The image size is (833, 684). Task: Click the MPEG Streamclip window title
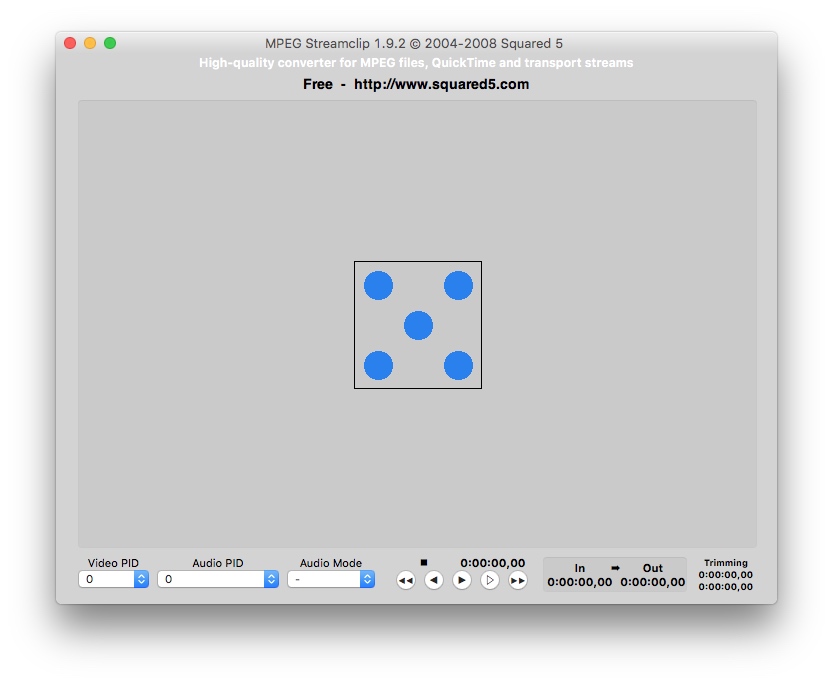point(414,44)
